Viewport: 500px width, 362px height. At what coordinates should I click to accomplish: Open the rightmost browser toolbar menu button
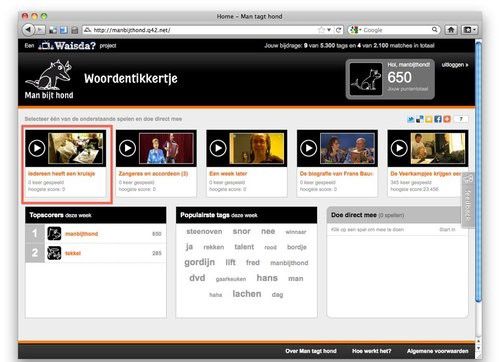pyautogui.click(x=470, y=30)
